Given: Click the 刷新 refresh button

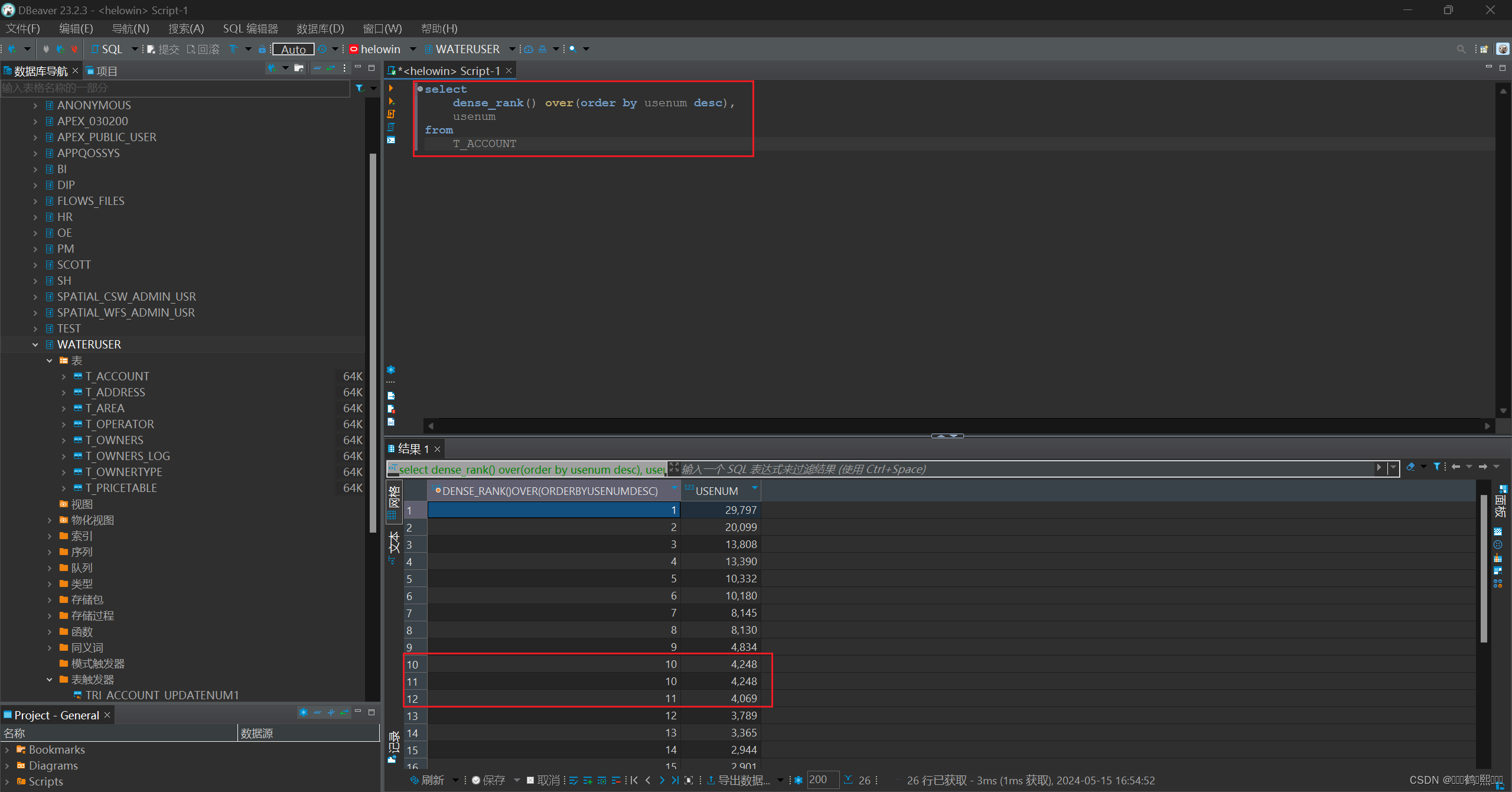Looking at the screenshot, I should (427, 780).
